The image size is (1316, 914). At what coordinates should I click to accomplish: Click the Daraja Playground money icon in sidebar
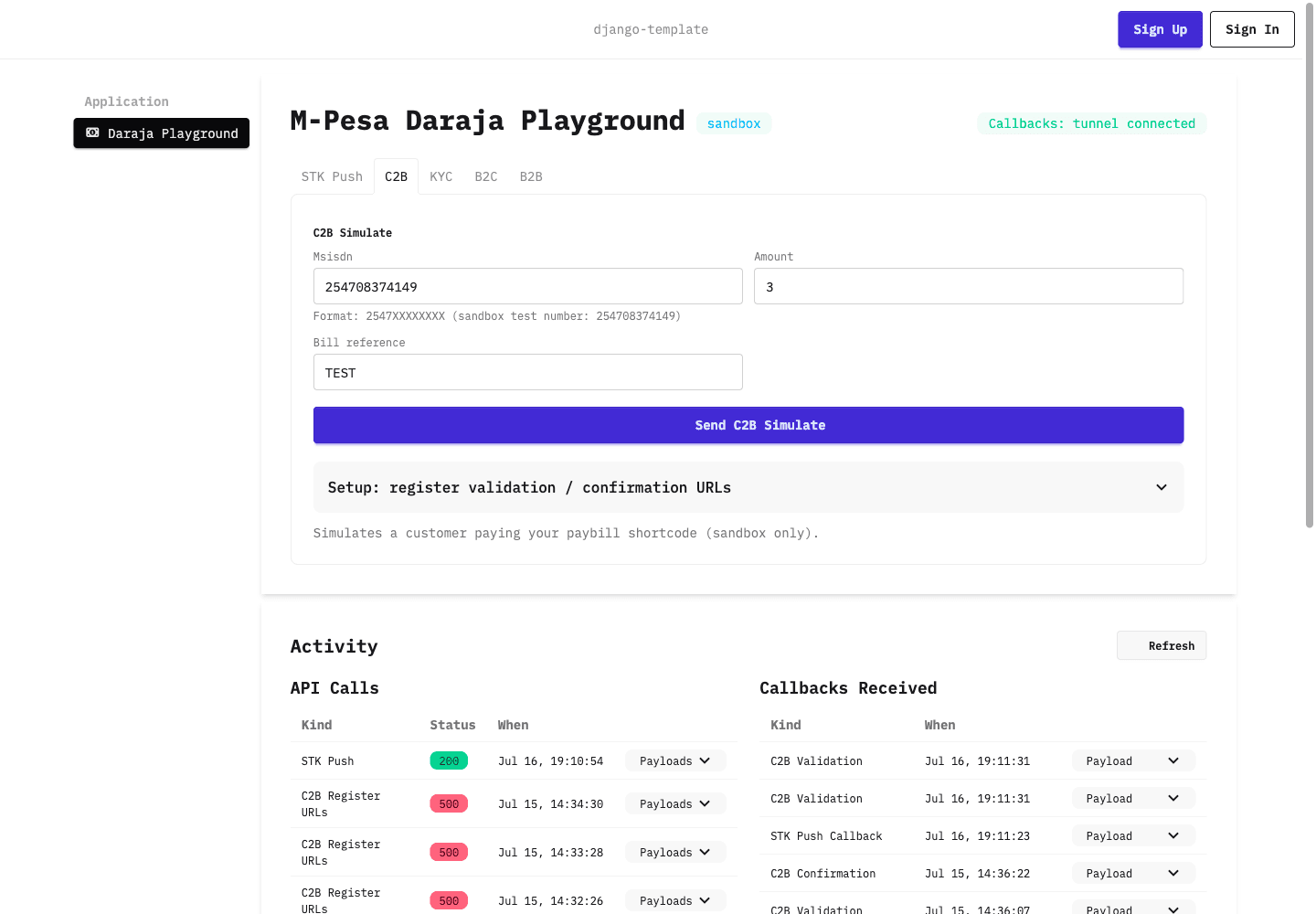pos(92,133)
